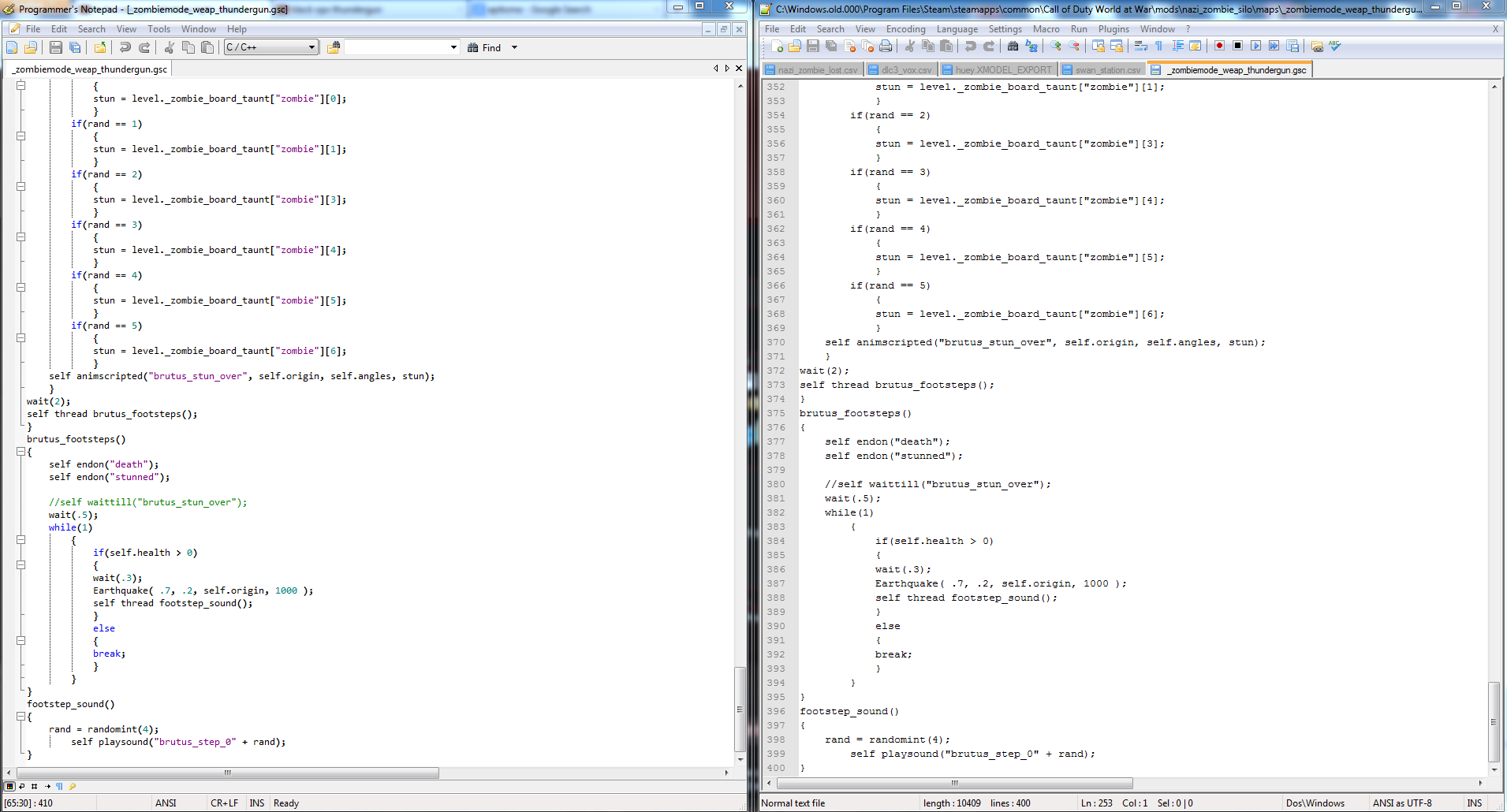The image size is (1507, 812).
Task: Click the right editor's vertical scrollbar thumb
Action: pyautogui.click(x=1494, y=721)
